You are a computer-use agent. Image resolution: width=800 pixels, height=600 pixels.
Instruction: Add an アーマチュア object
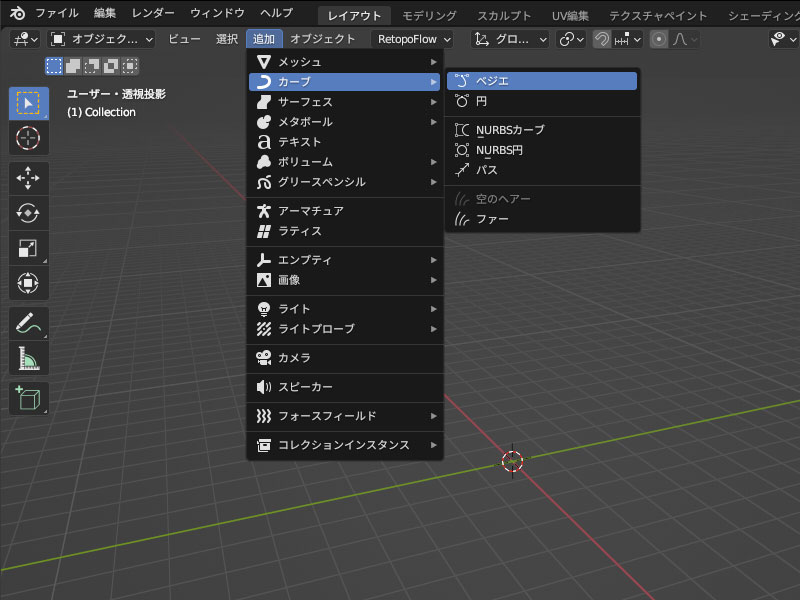point(344,211)
